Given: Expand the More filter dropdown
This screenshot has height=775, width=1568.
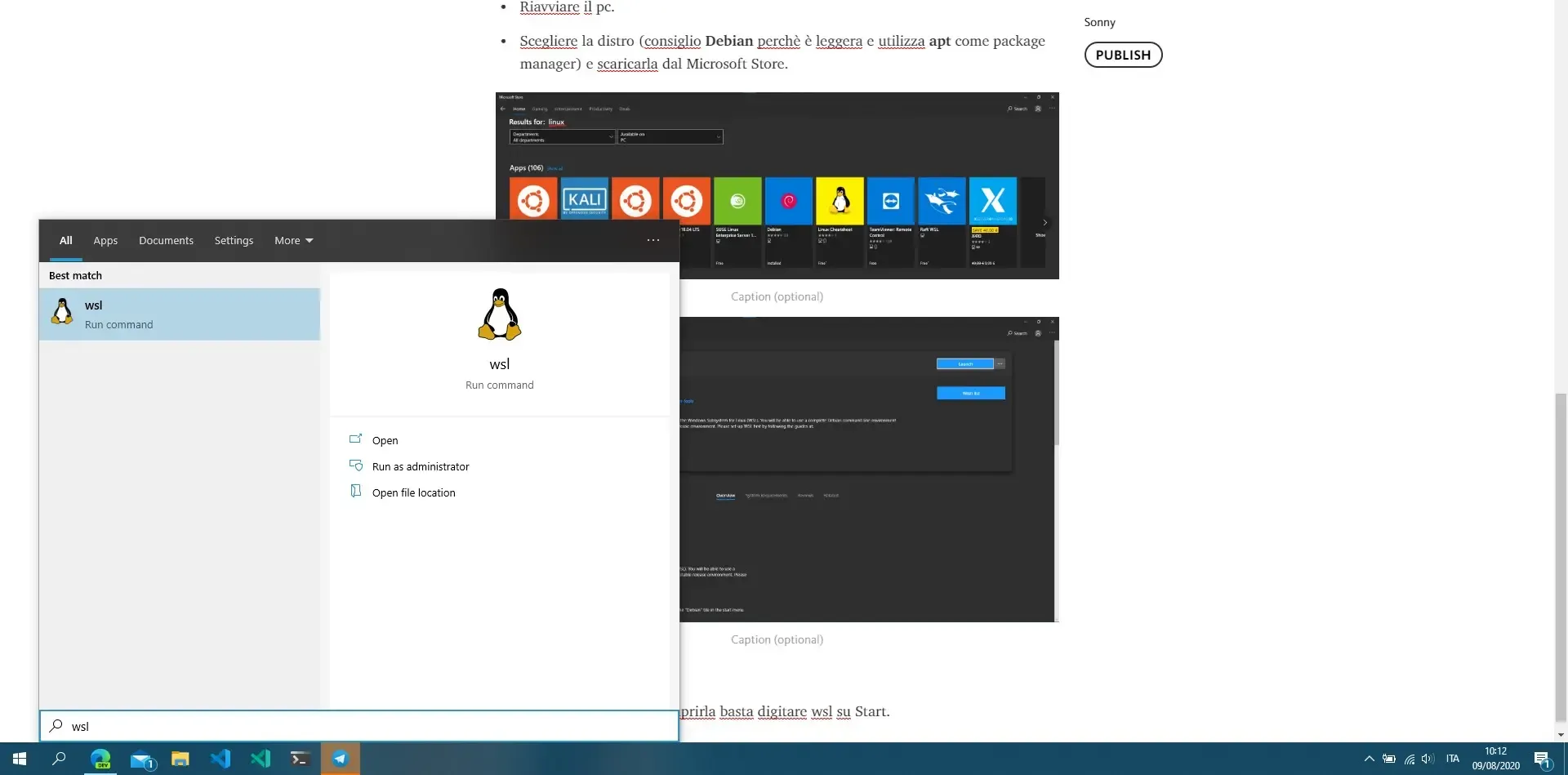Looking at the screenshot, I should (293, 241).
